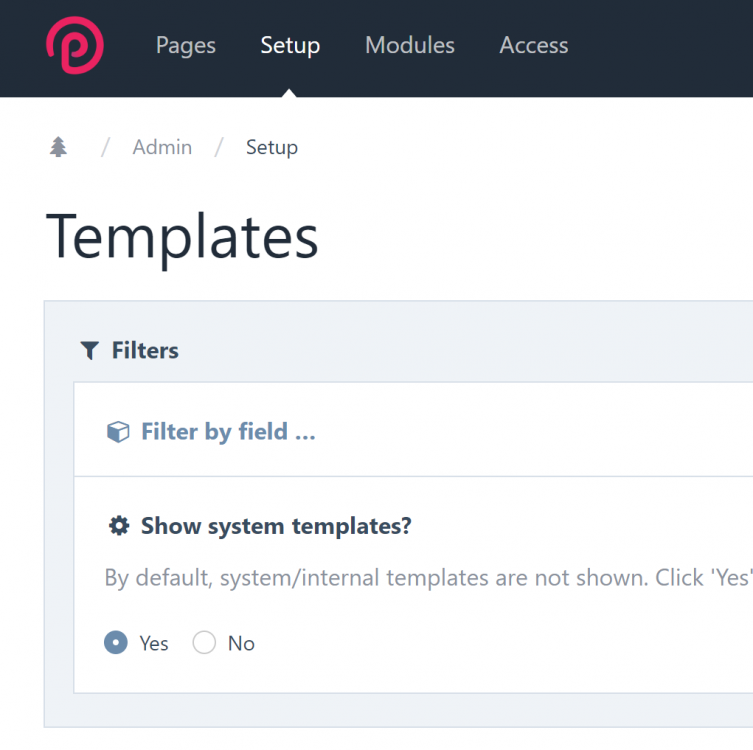Go to the Admin breadcrumb link
The height and width of the screenshot is (750, 753).
coord(162,148)
